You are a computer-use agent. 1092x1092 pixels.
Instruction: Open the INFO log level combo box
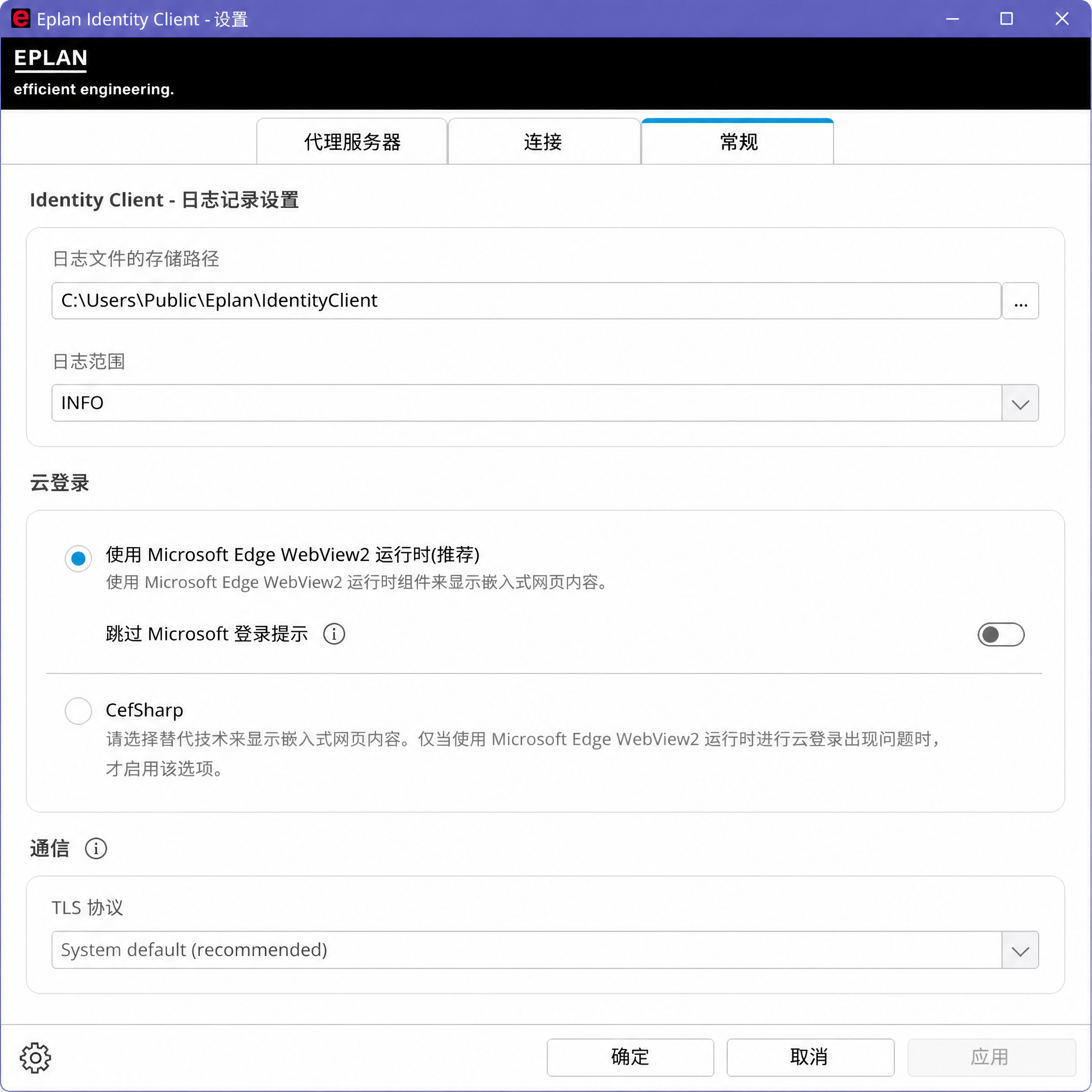(545, 403)
